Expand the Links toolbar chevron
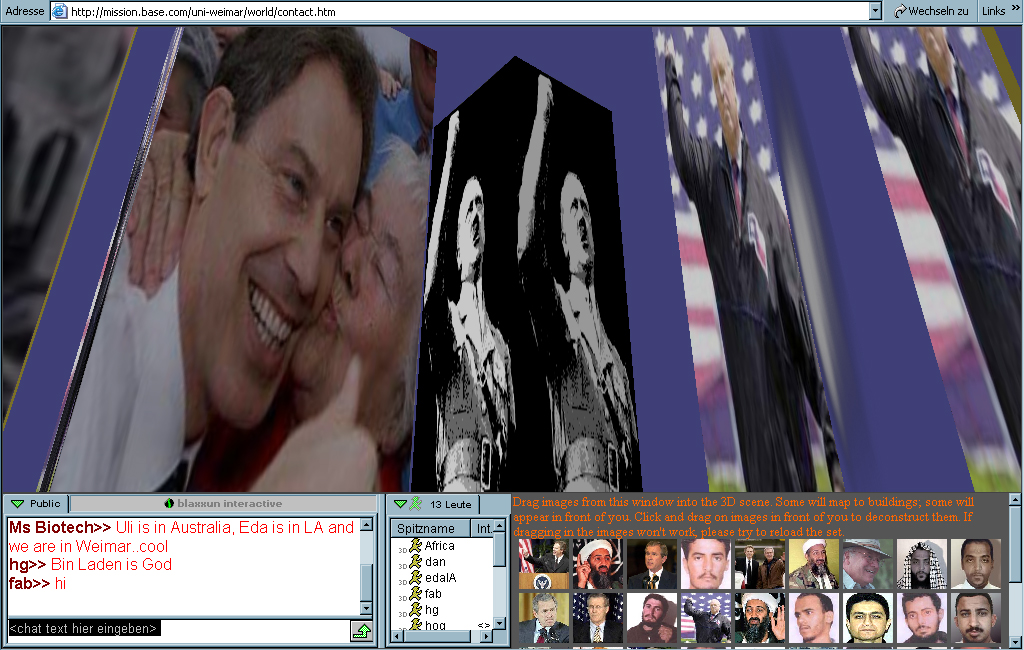Viewport: 1024px width, 650px height. [x=1014, y=11]
